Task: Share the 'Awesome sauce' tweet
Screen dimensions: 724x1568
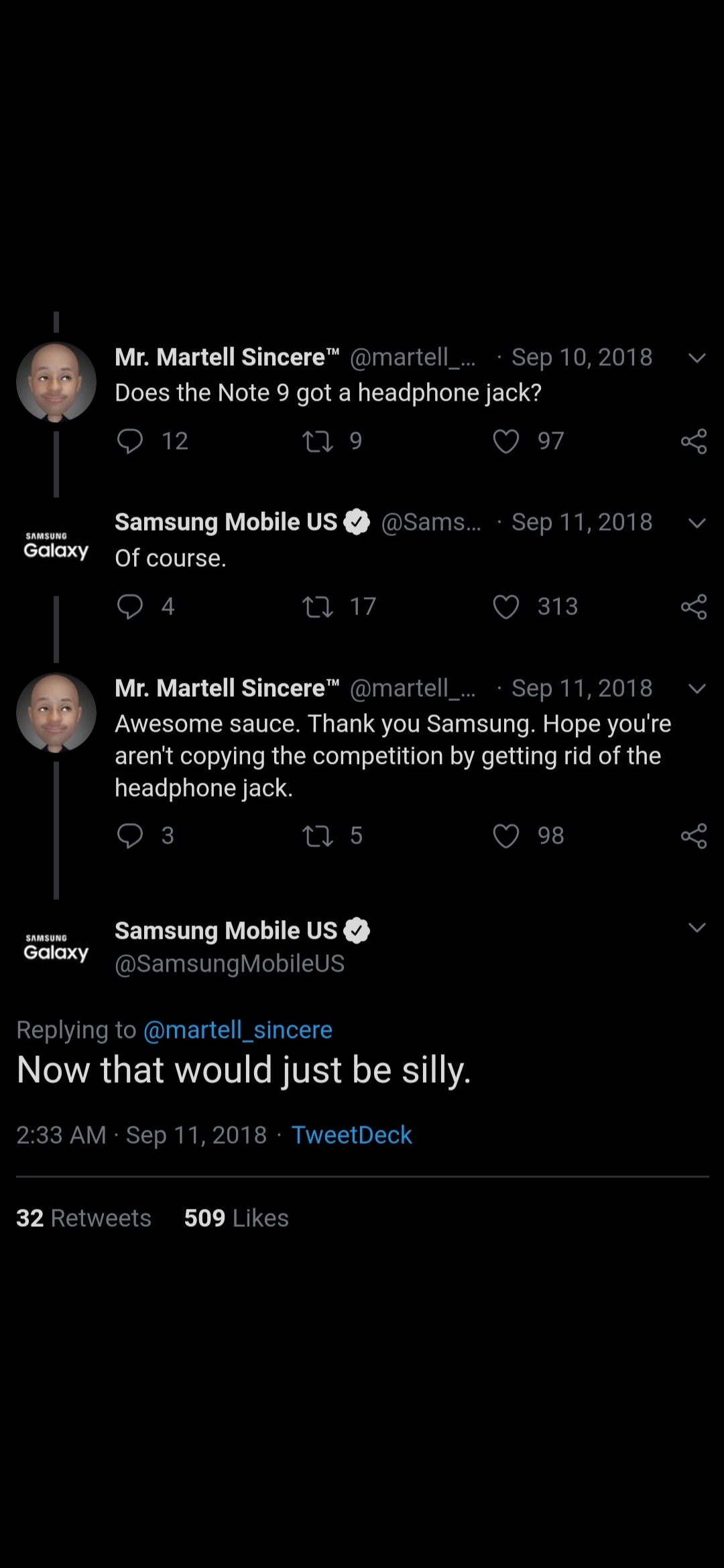Action: [x=695, y=835]
